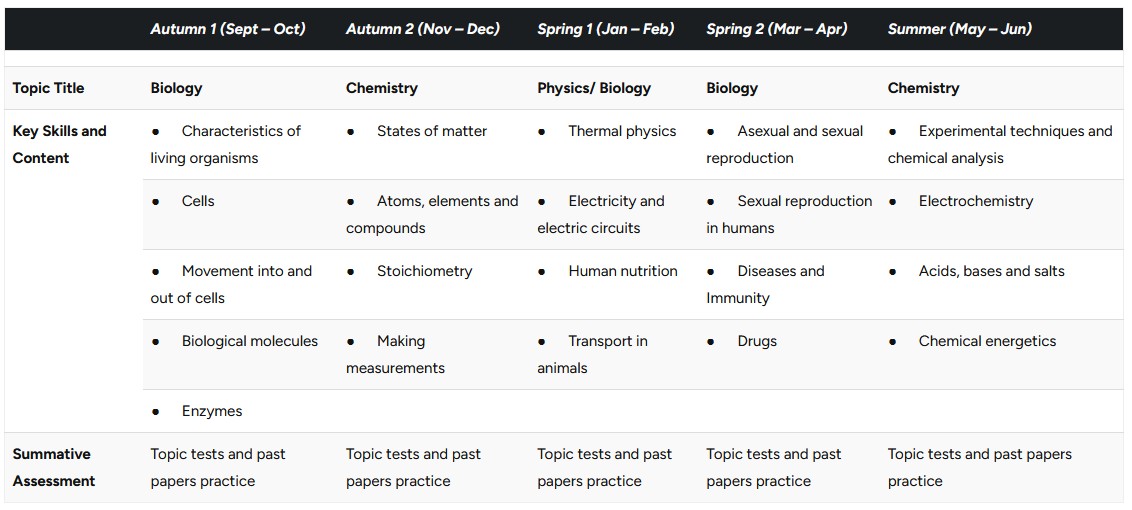
Task: Click the Electrochemistry entry
Action: pyautogui.click(x=976, y=201)
